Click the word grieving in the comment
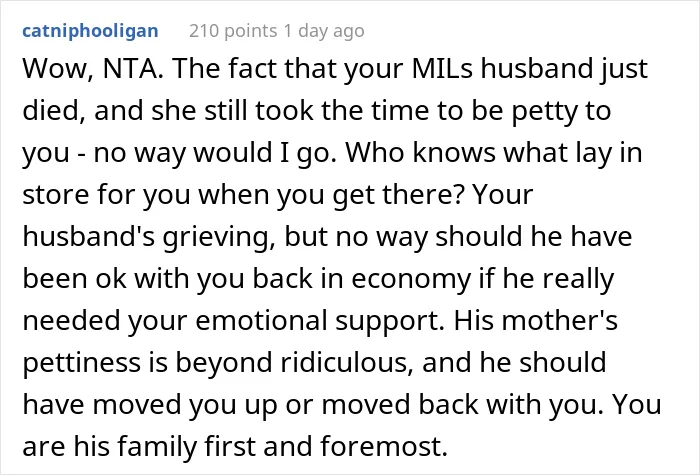 [x=219, y=238]
